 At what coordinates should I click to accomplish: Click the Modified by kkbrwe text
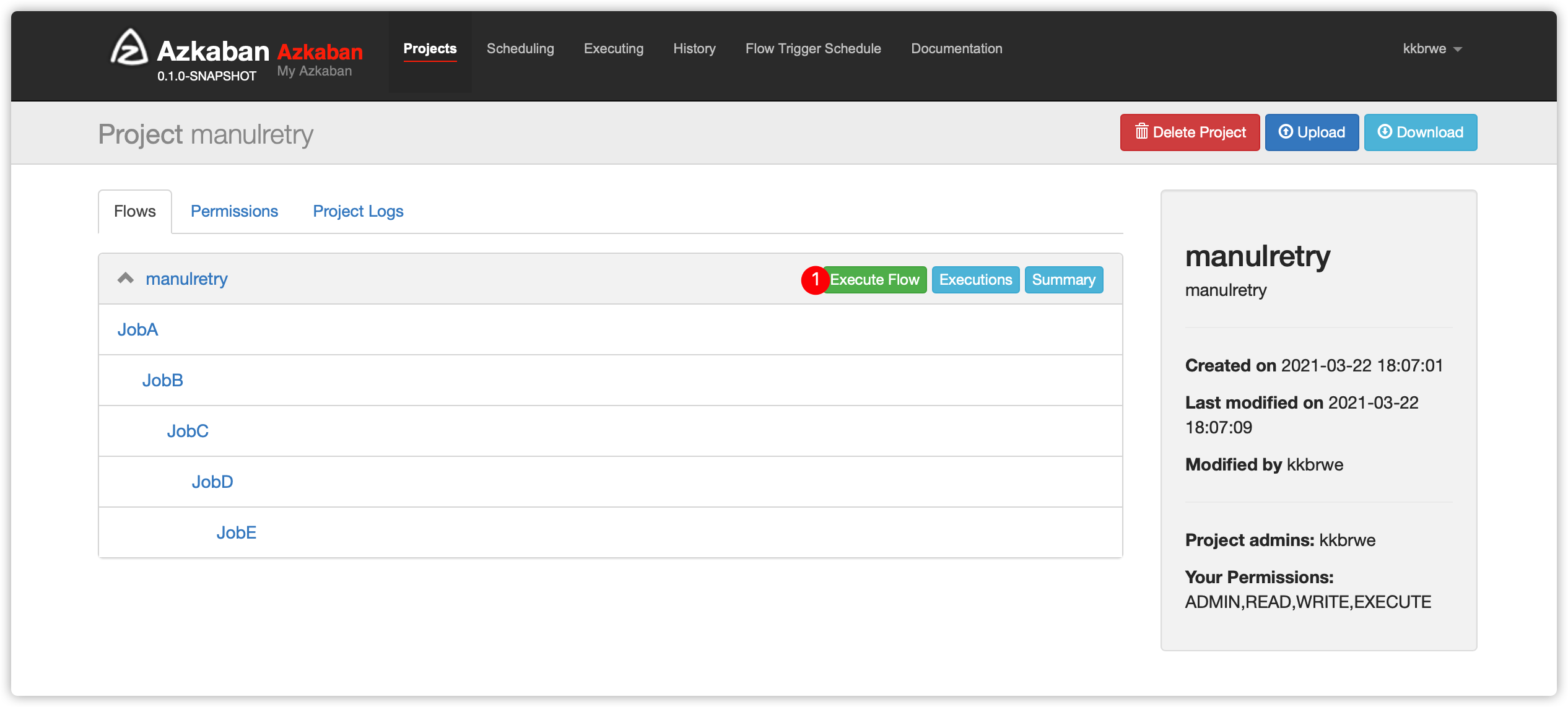point(1264,465)
